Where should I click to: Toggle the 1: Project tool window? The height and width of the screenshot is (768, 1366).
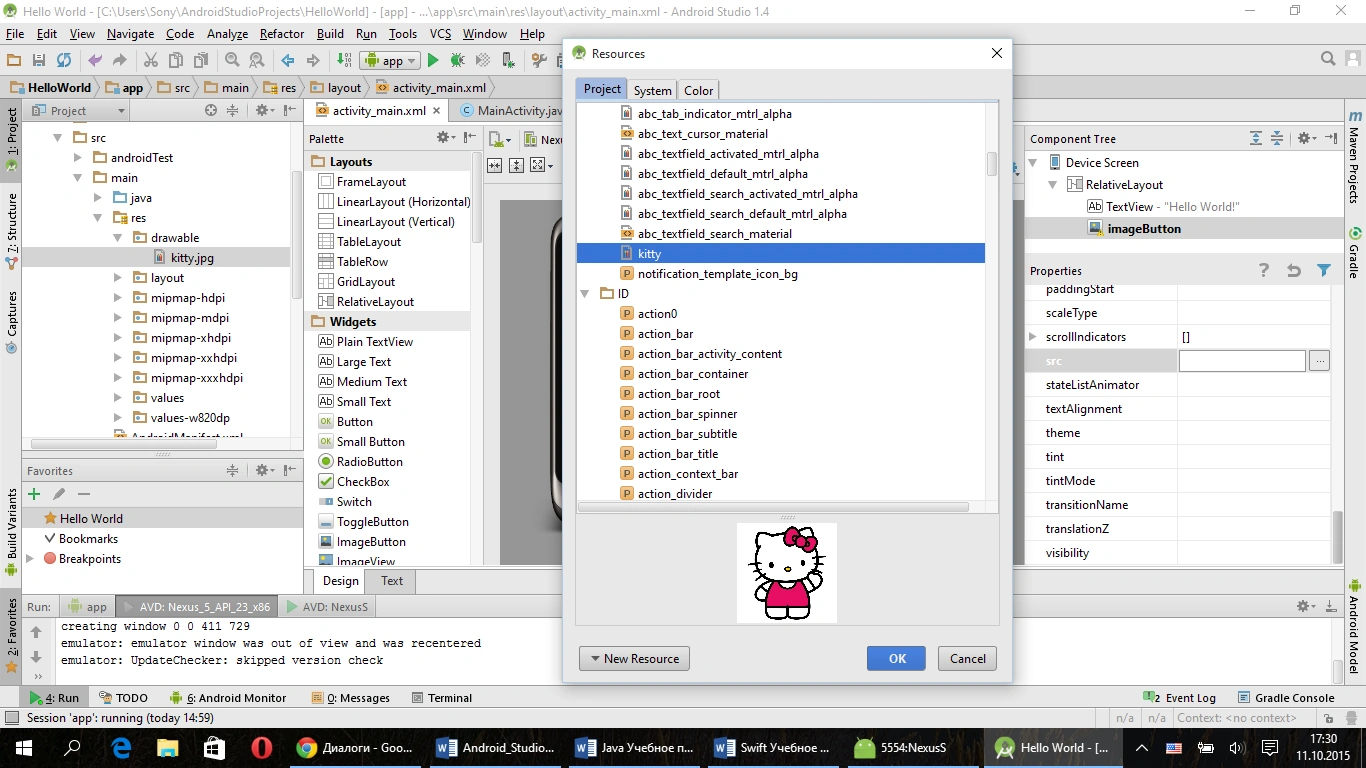(11, 141)
